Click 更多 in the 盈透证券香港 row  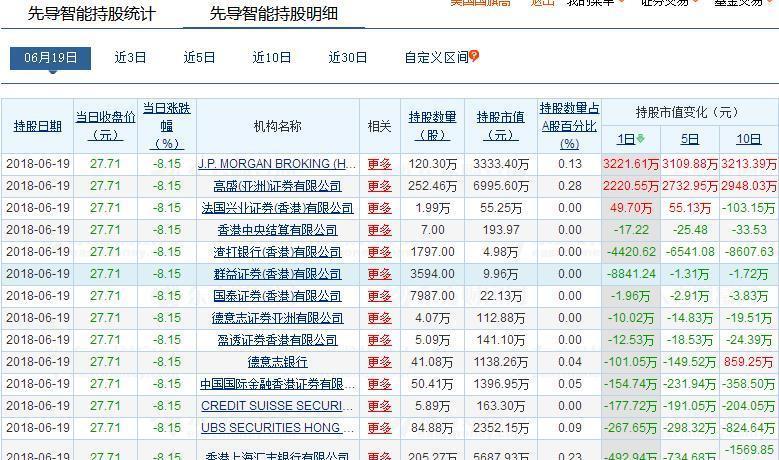[380, 340]
